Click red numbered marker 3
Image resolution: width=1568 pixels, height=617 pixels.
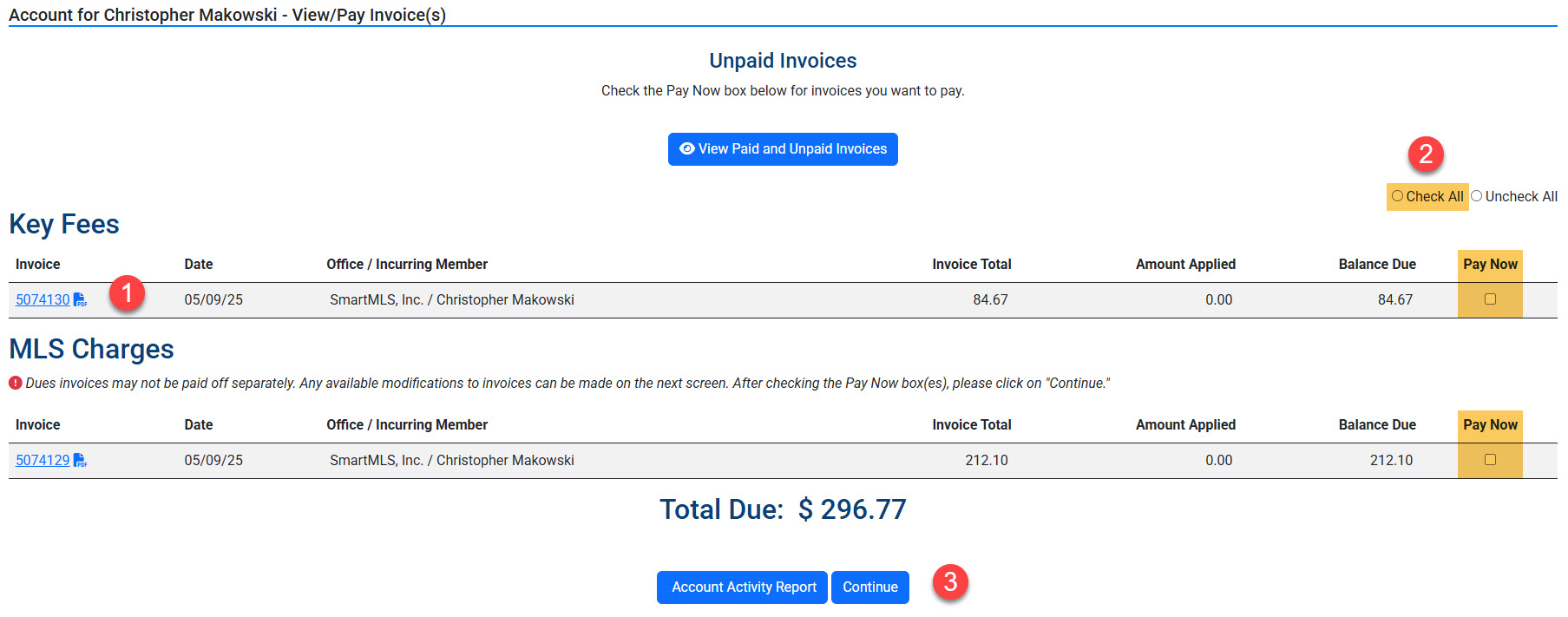tap(950, 581)
